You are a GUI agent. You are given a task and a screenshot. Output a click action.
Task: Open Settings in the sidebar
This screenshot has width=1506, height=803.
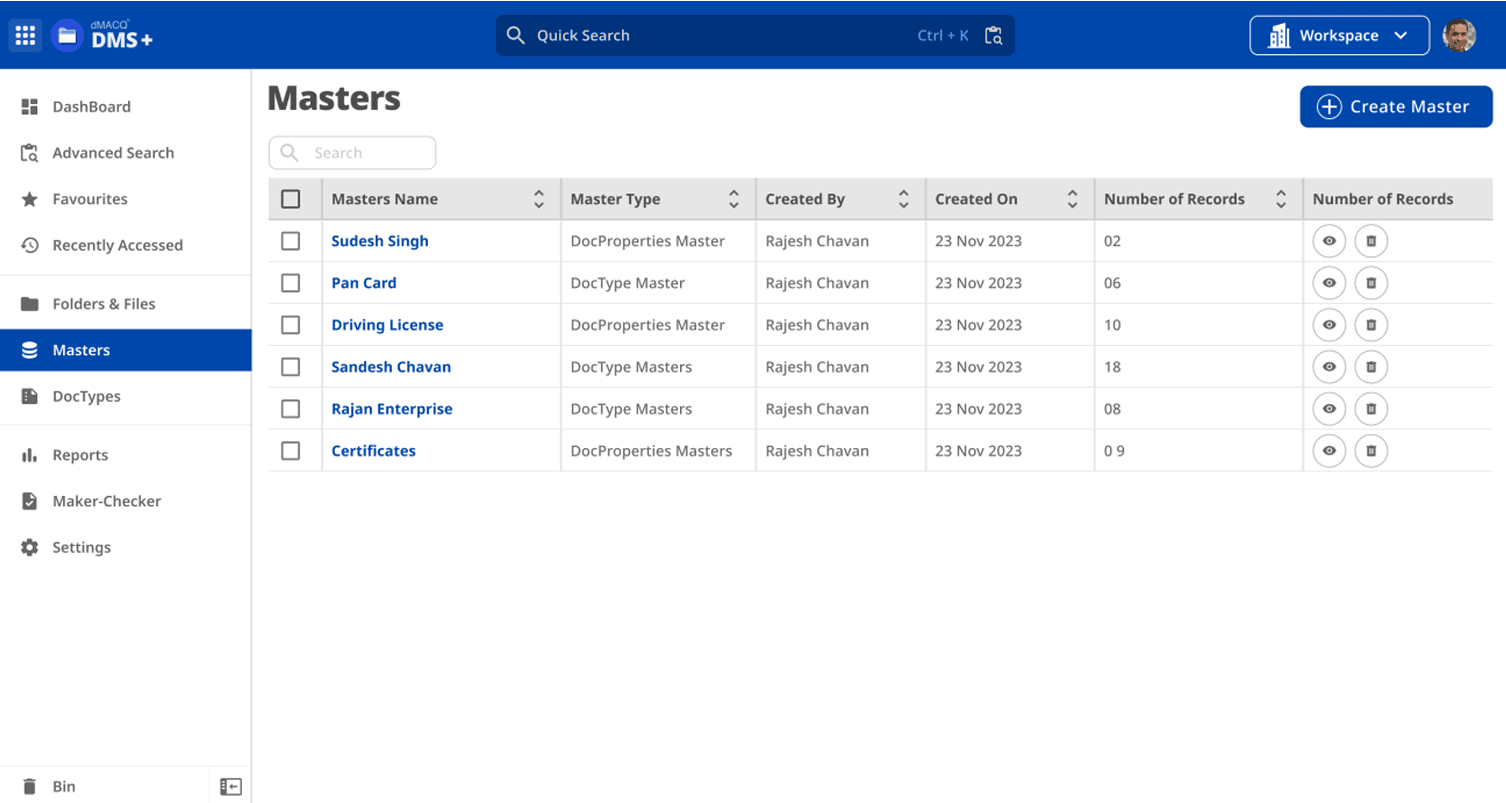coord(126,547)
